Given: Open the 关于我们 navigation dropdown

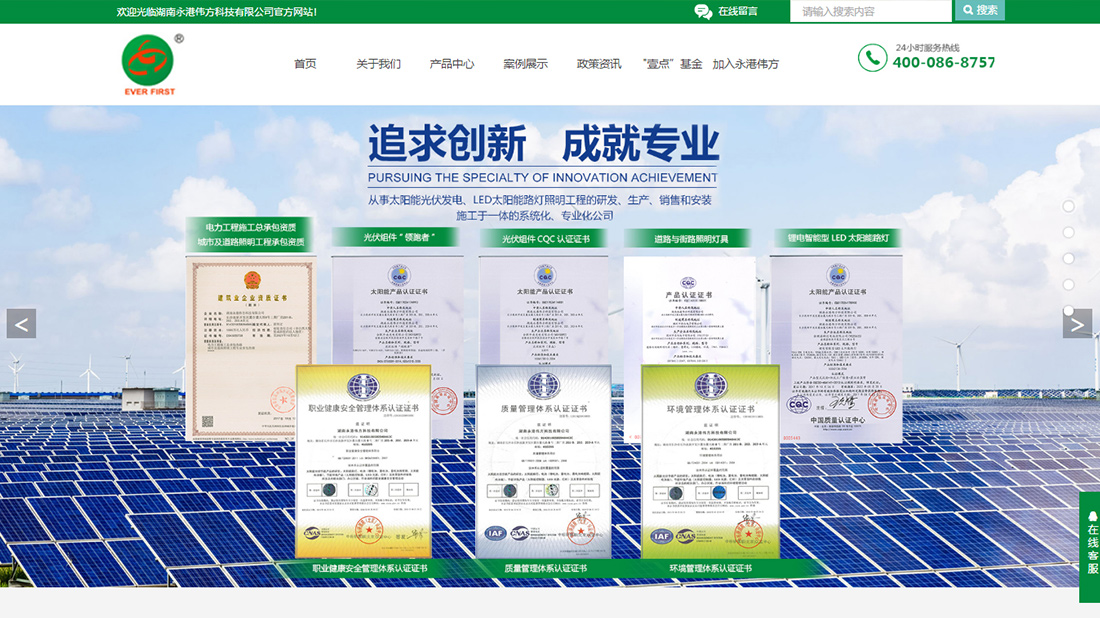Looking at the screenshot, I should [x=378, y=63].
